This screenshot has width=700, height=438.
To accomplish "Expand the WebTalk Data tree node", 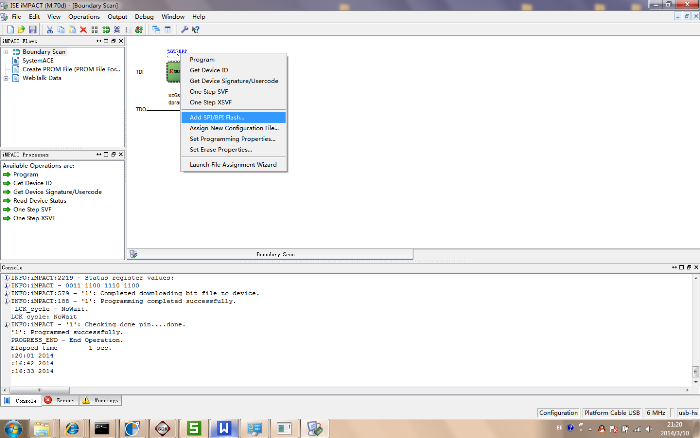I will (6, 77).
